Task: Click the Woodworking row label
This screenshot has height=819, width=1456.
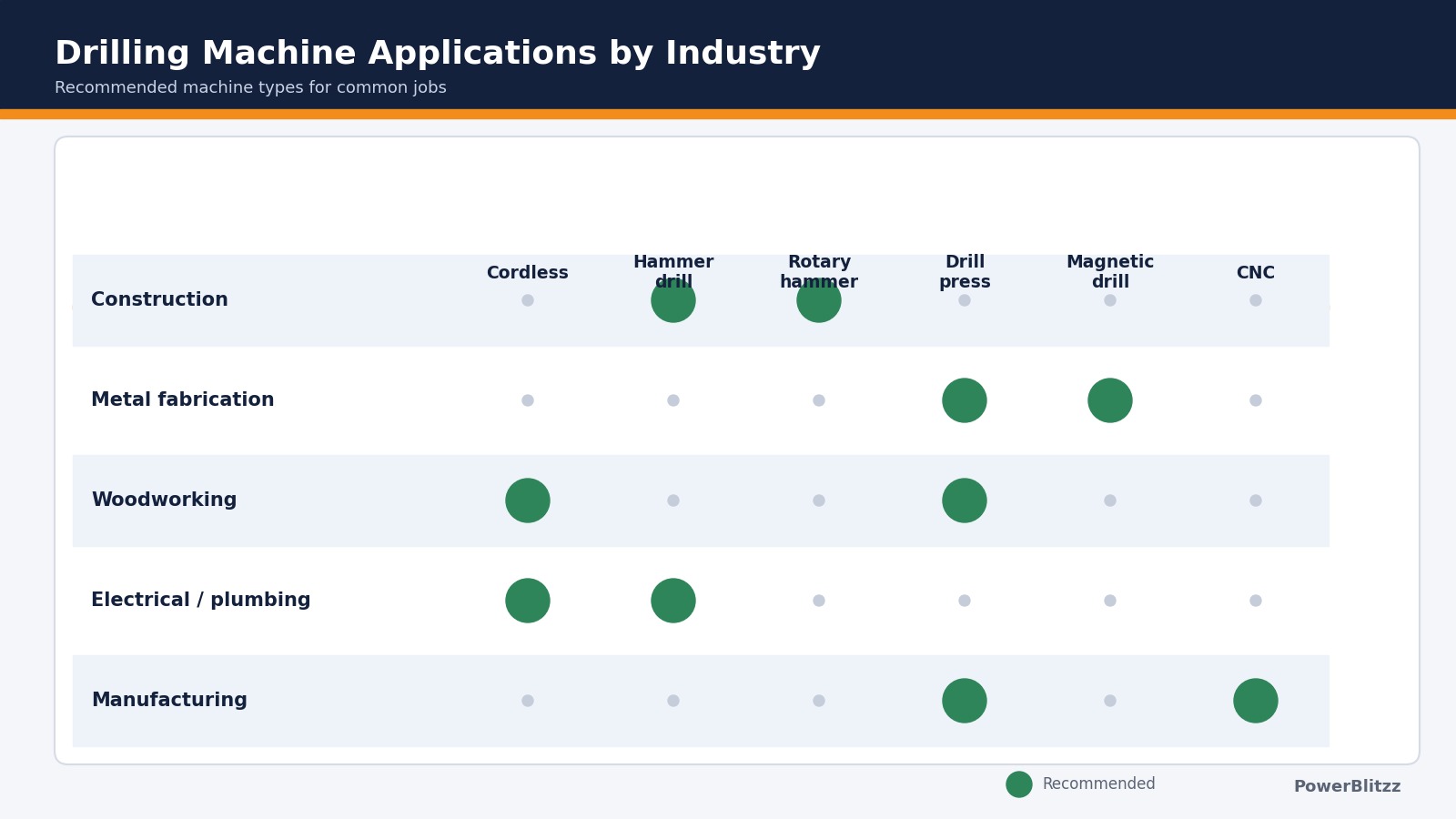Action: pyautogui.click(x=164, y=500)
